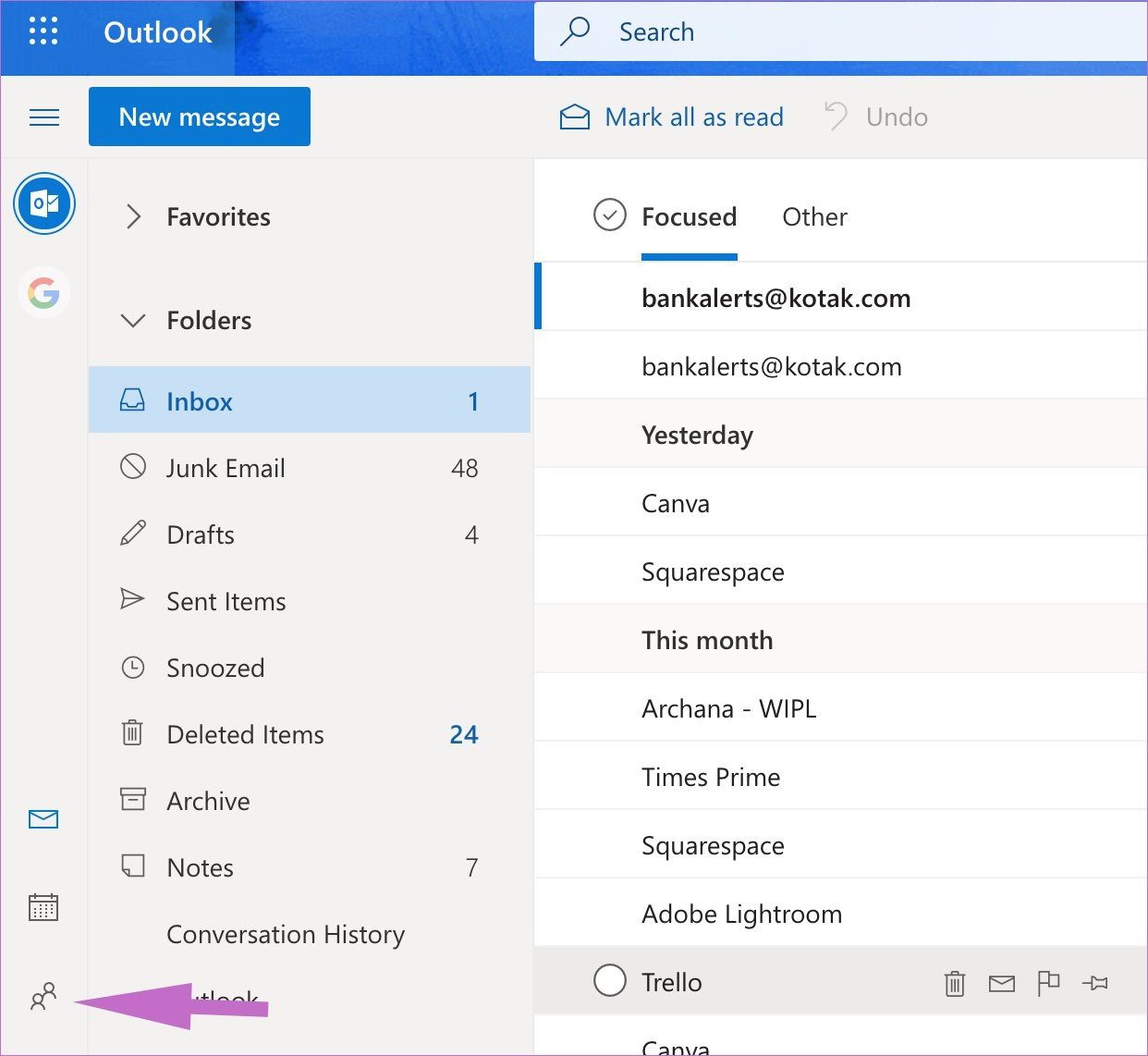Viewport: 1148px width, 1056px height.
Task: Expand the Favorites section
Action: pos(134,216)
